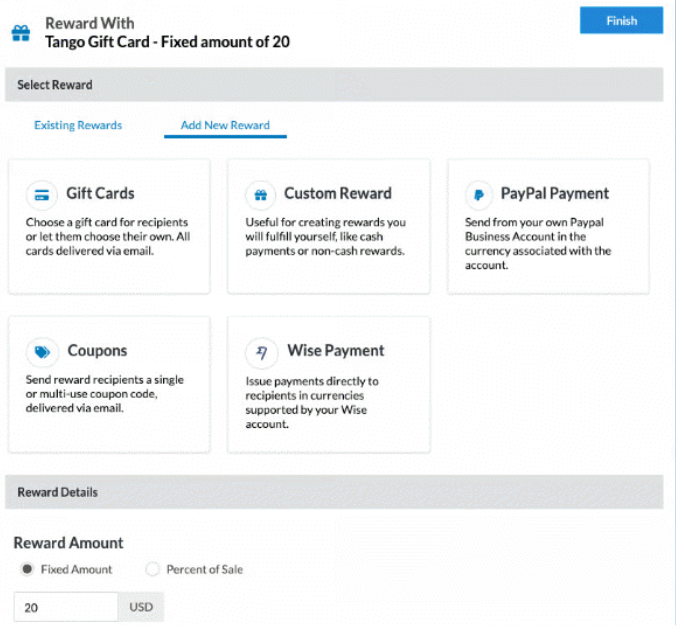Image resolution: width=676 pixels, height=625 pixels.
Task: Click the Custom Reward gift icon
Action: tap(261, 195)
